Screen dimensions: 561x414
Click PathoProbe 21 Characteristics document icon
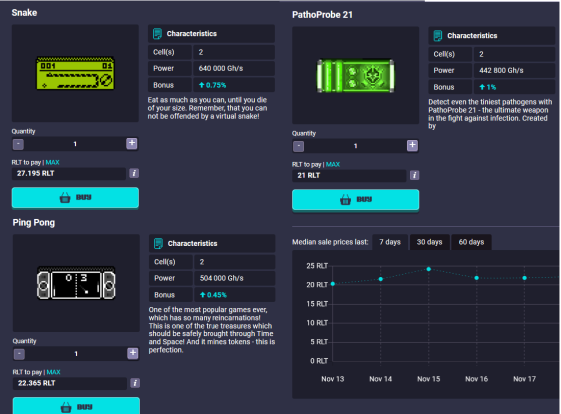[438, 36]
